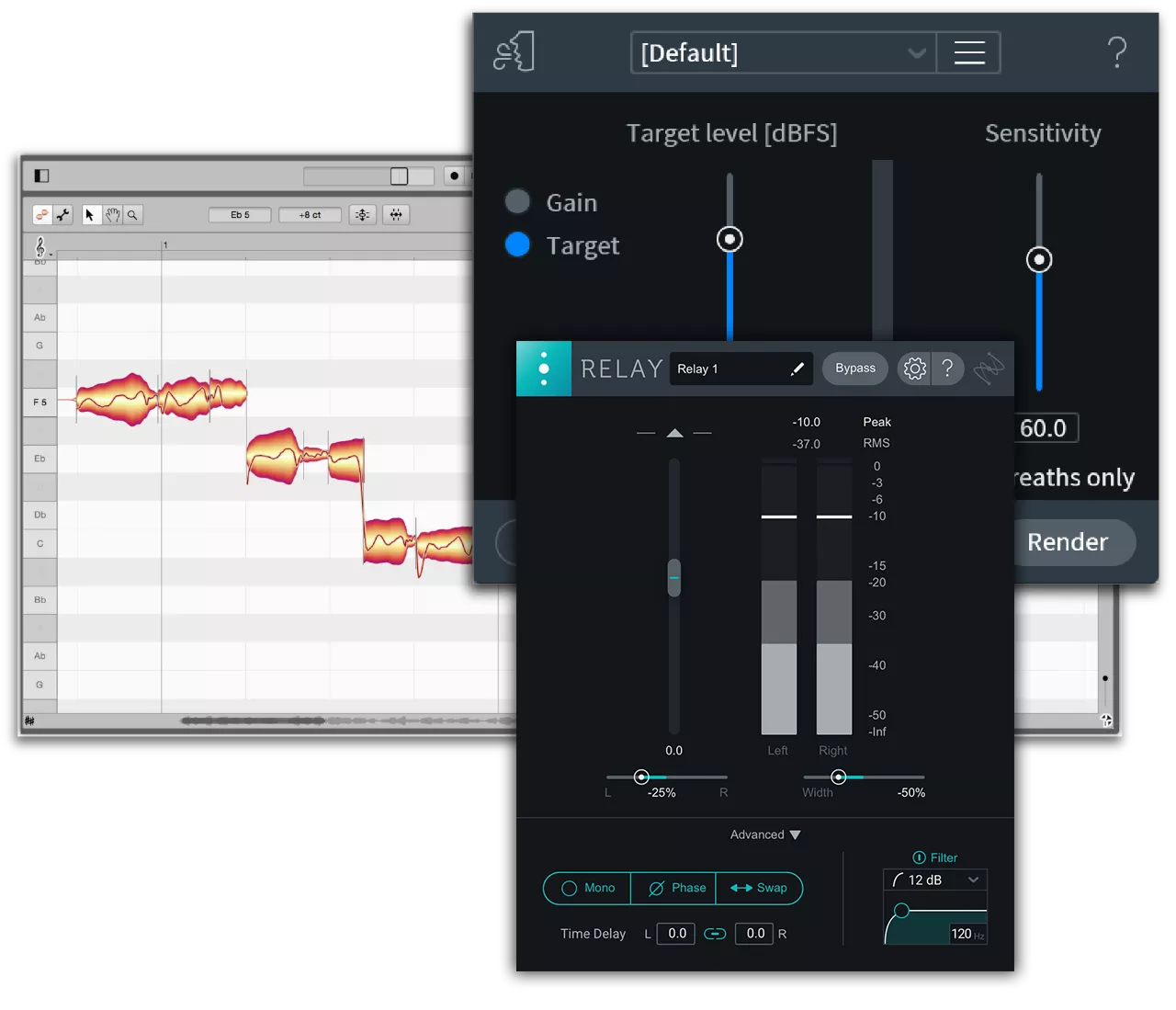Open Relay help question mark icon

click(x=947, y=369)
